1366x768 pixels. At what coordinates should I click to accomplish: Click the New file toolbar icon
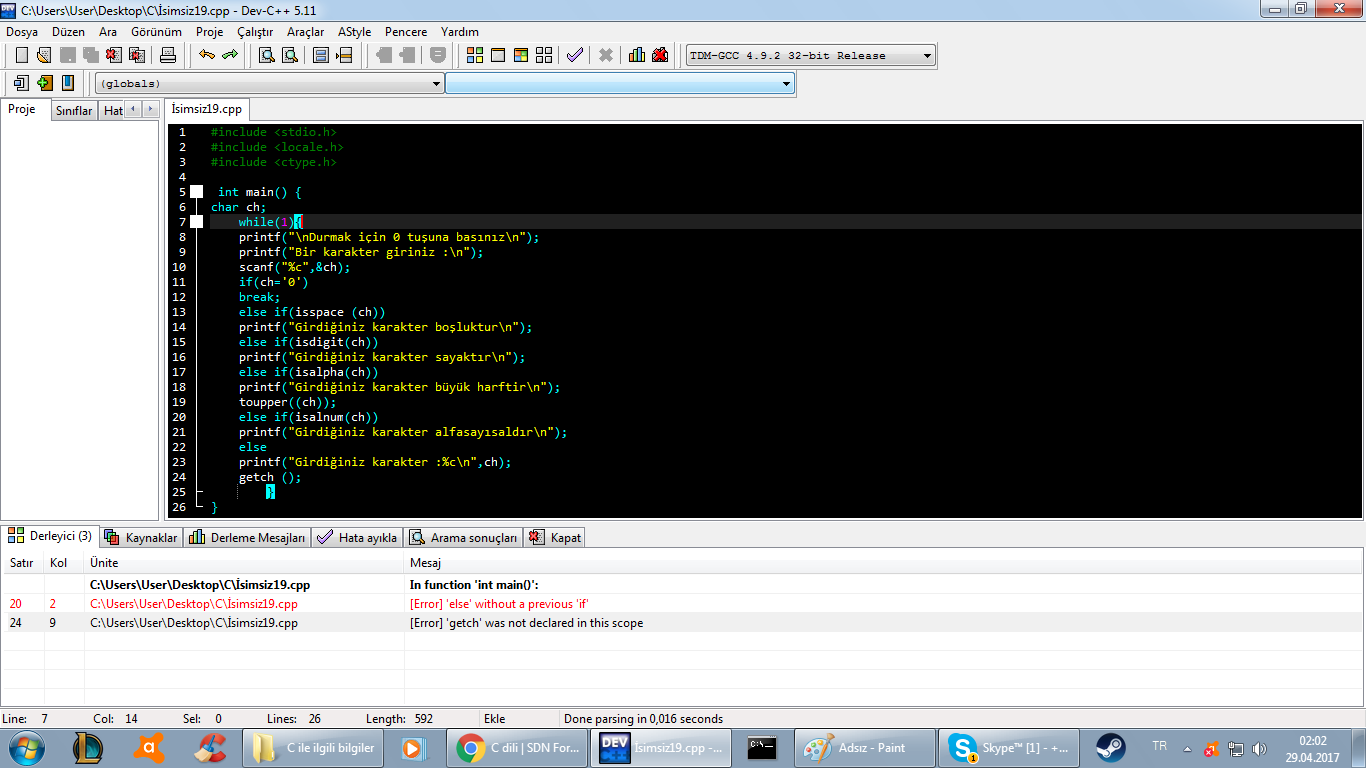22,55
